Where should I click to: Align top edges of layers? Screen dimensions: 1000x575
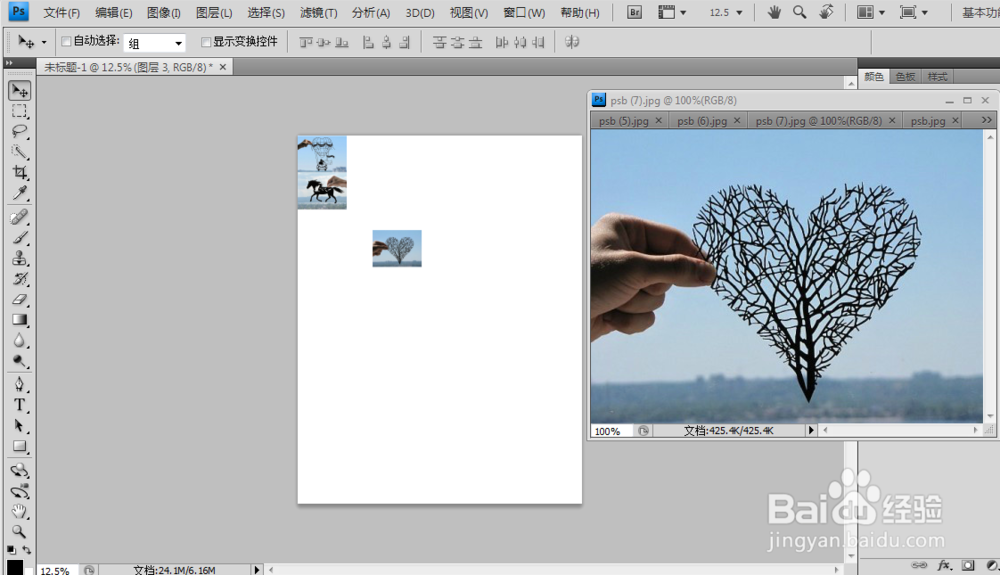[x=305, y=42]
